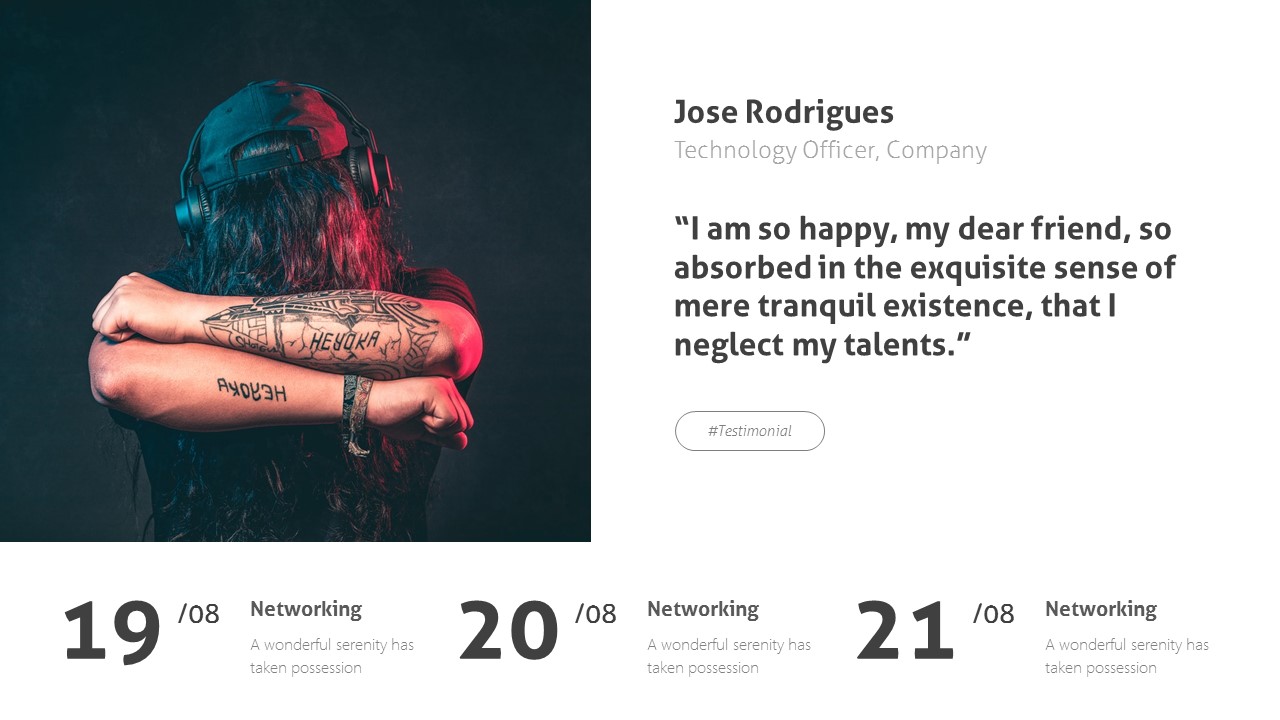Select the Jose Rodrigues name heading
Image resolution: width=1280 pixels, height=720 pixels.
pos(783,112)
